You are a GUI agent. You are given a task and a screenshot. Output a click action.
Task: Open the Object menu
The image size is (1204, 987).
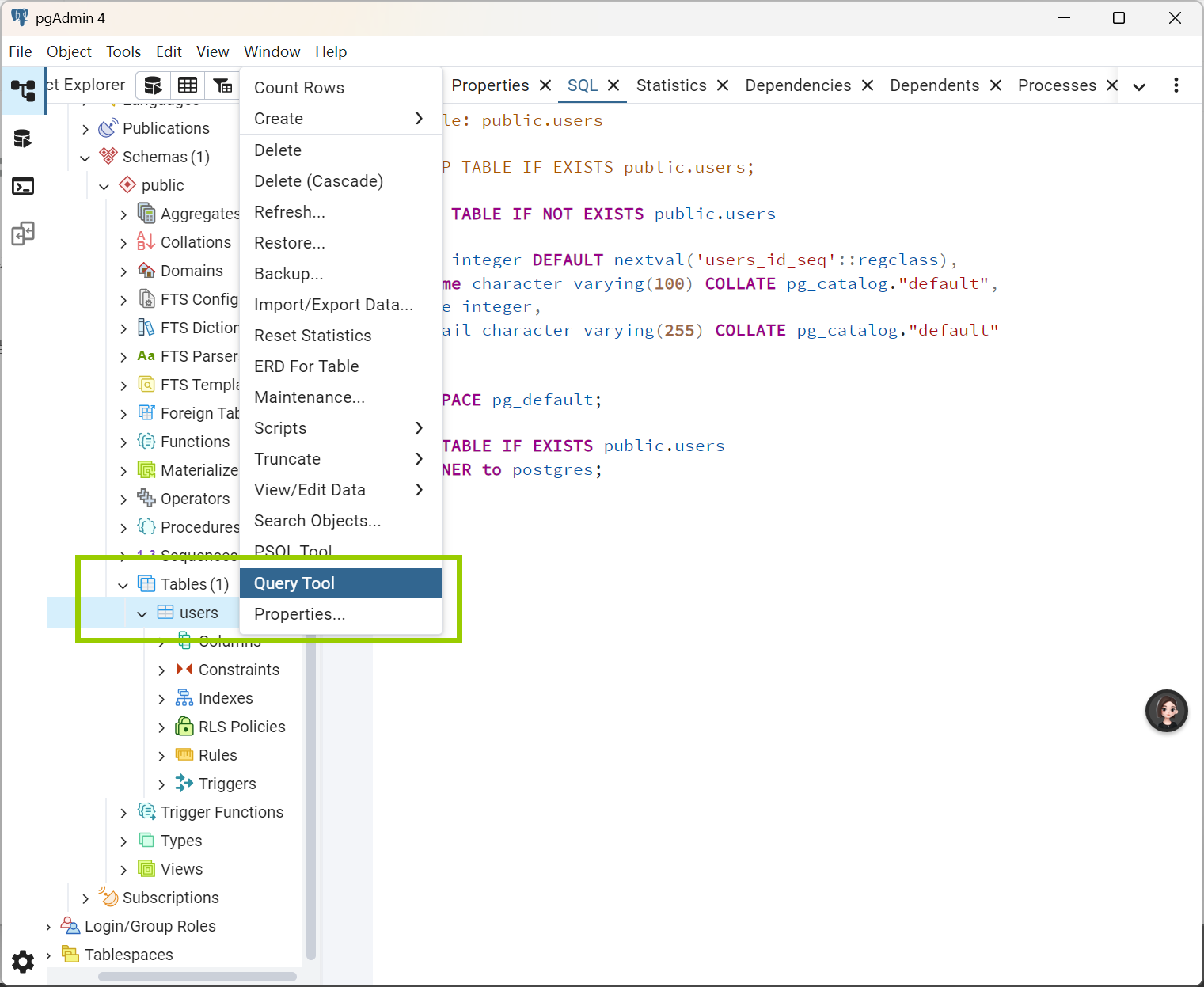pyautogui.click(x=69, y=51)
